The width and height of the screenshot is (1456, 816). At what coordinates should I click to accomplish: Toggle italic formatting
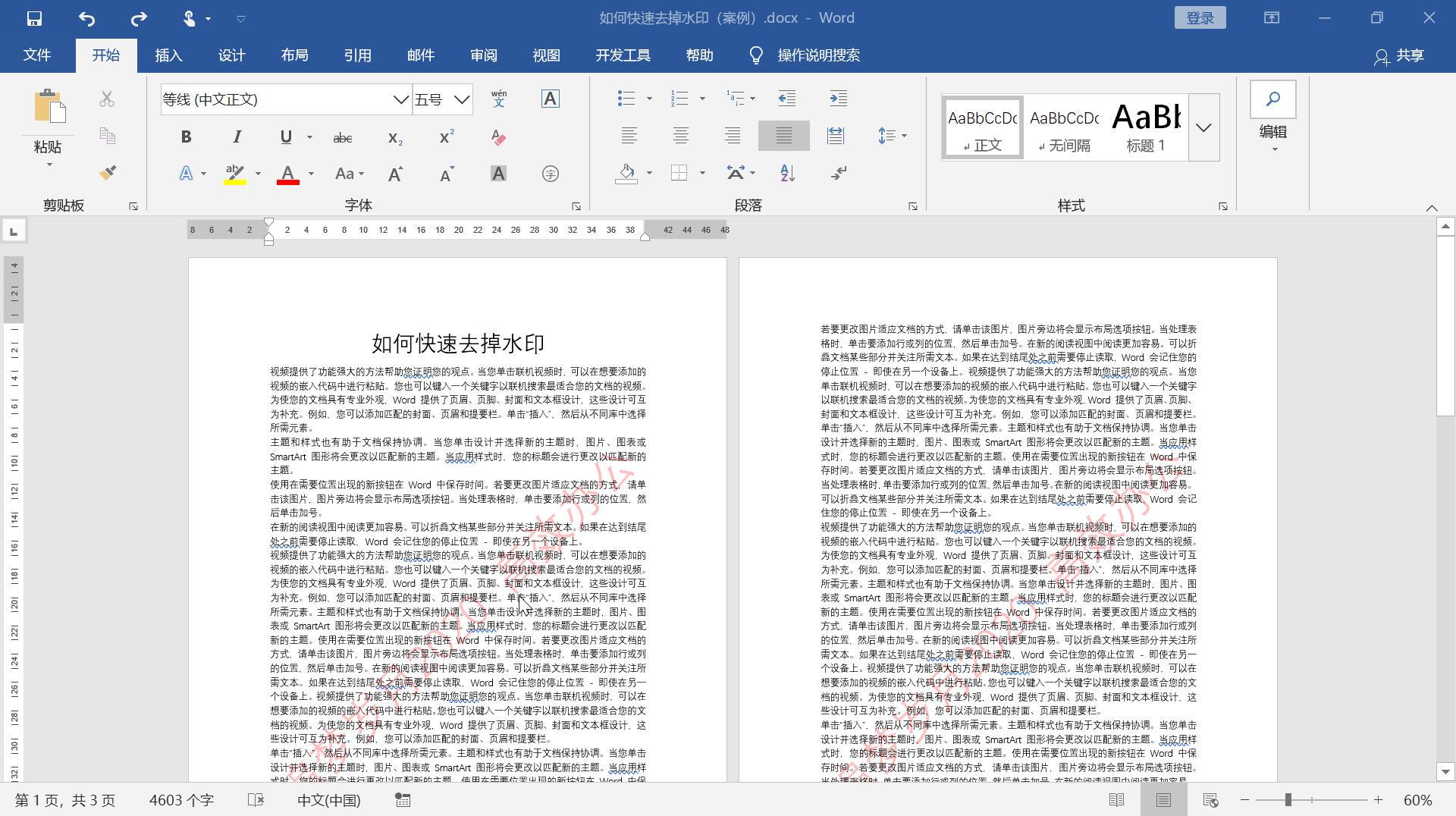[x=236, y=137]
